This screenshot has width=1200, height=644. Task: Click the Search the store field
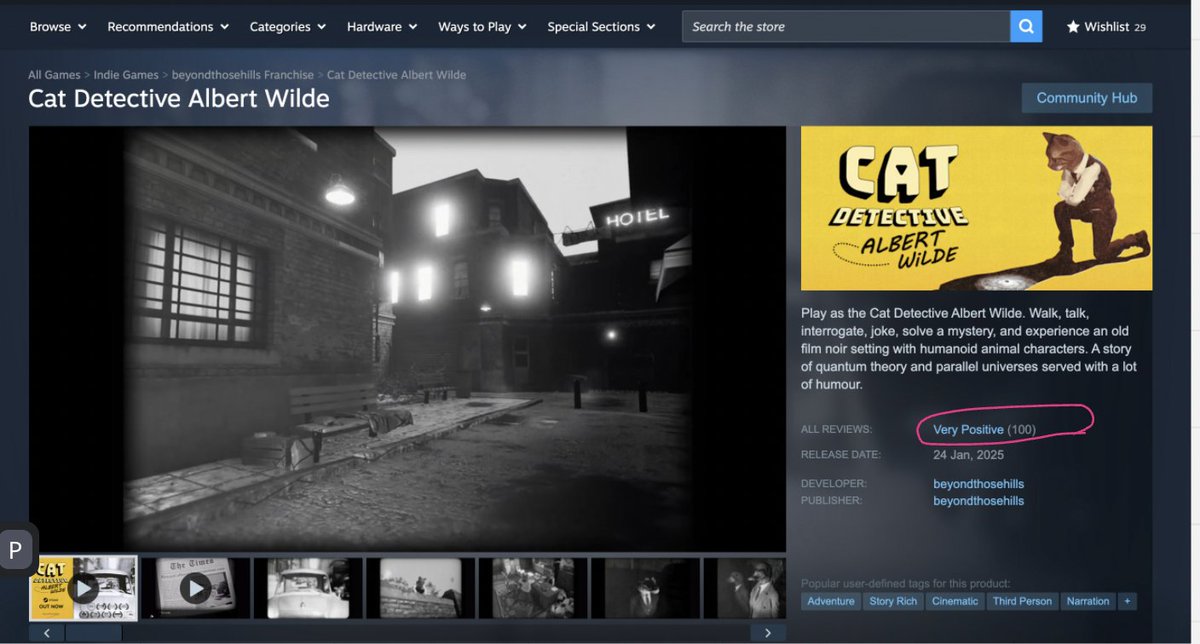coord(846,27)
